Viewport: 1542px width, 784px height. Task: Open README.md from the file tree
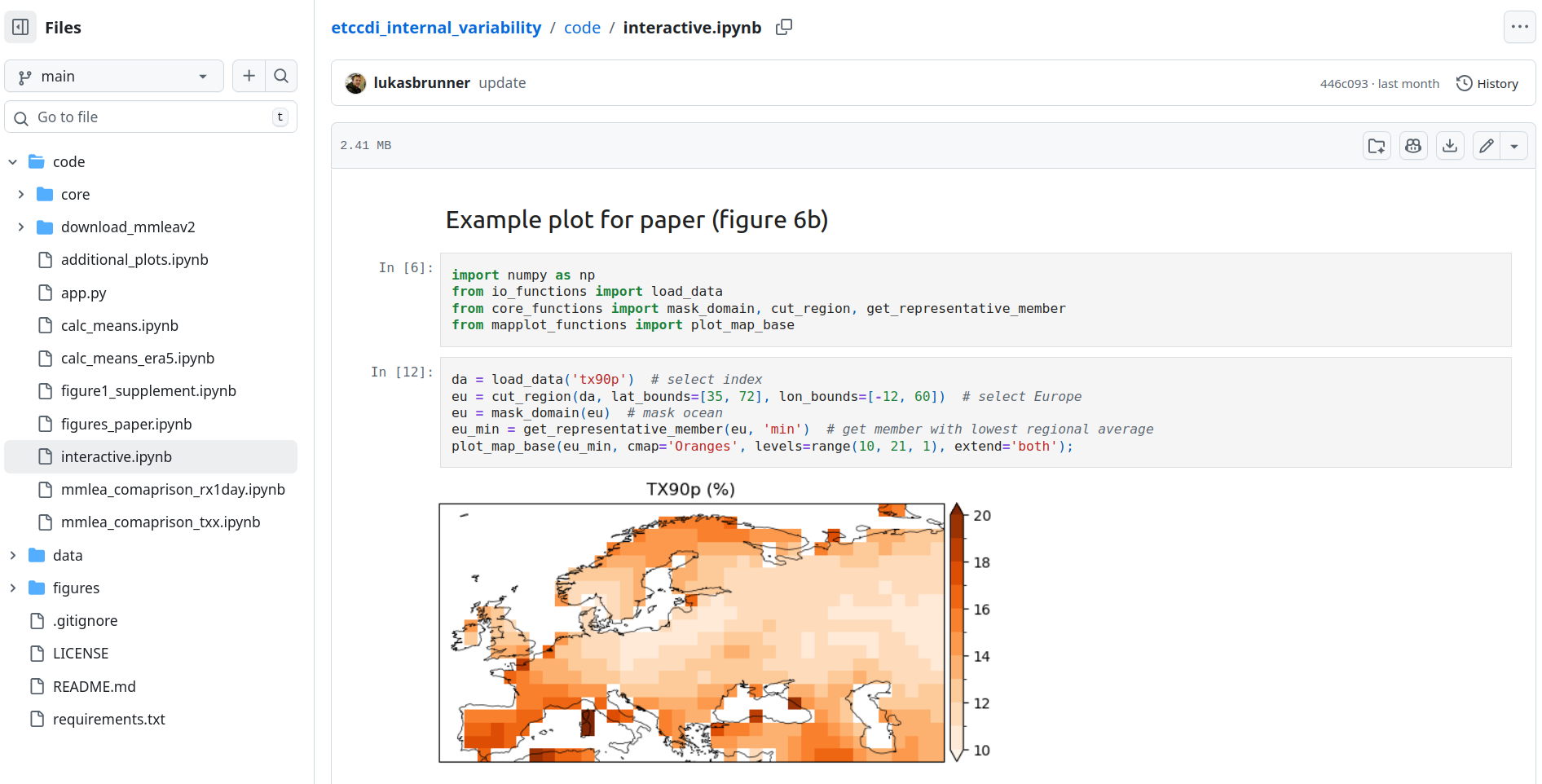coord(94,686)
